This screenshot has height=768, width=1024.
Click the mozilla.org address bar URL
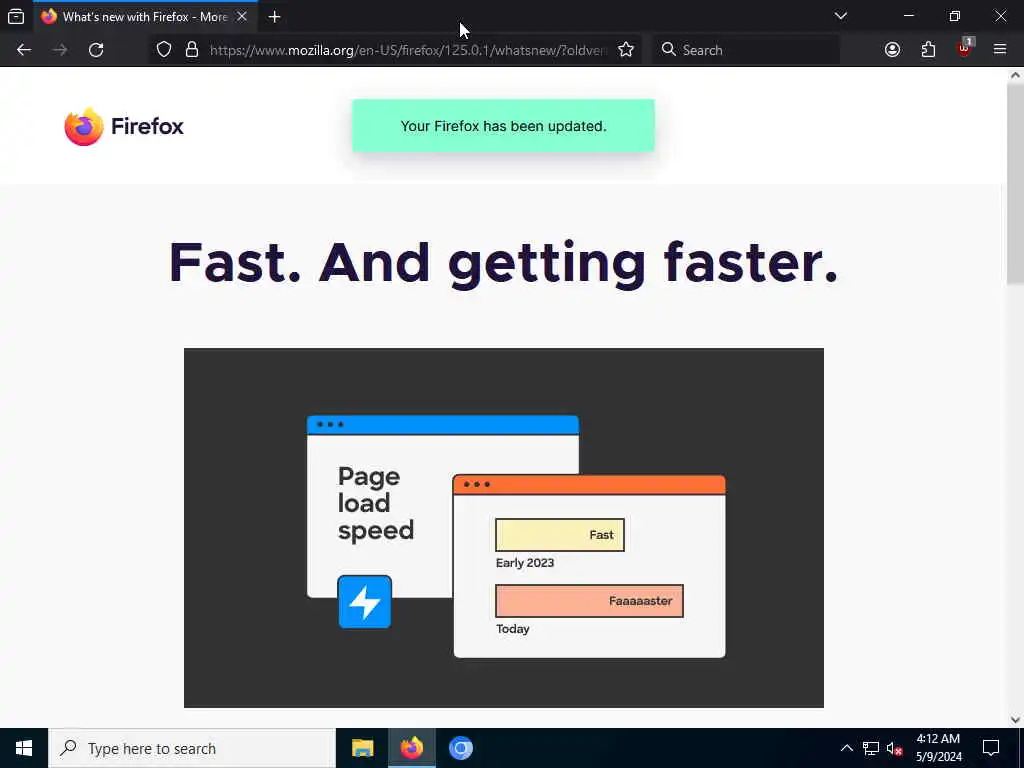click(408, 50)
